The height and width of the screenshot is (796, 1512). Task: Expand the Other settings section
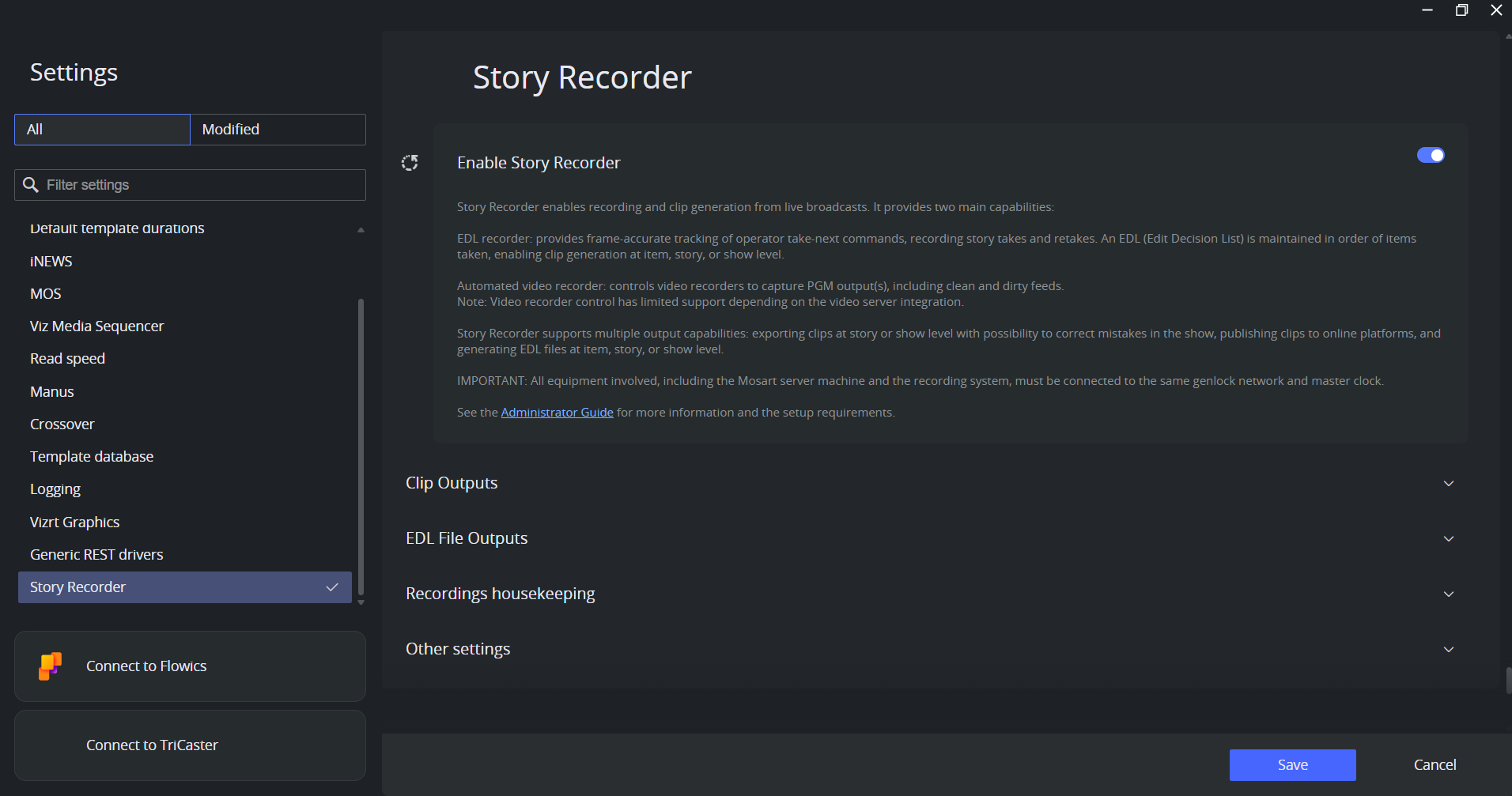coord(1448,649)
